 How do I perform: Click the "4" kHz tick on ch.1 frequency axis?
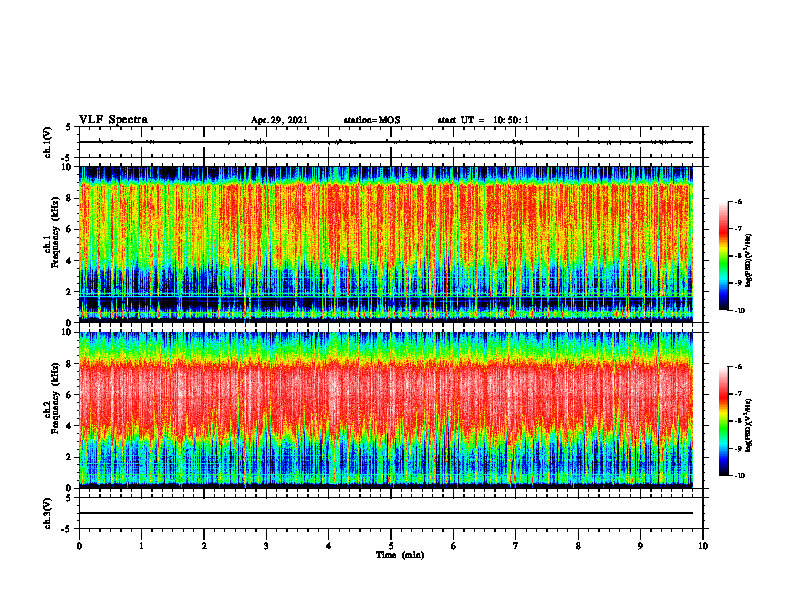(x=70, y=261)
